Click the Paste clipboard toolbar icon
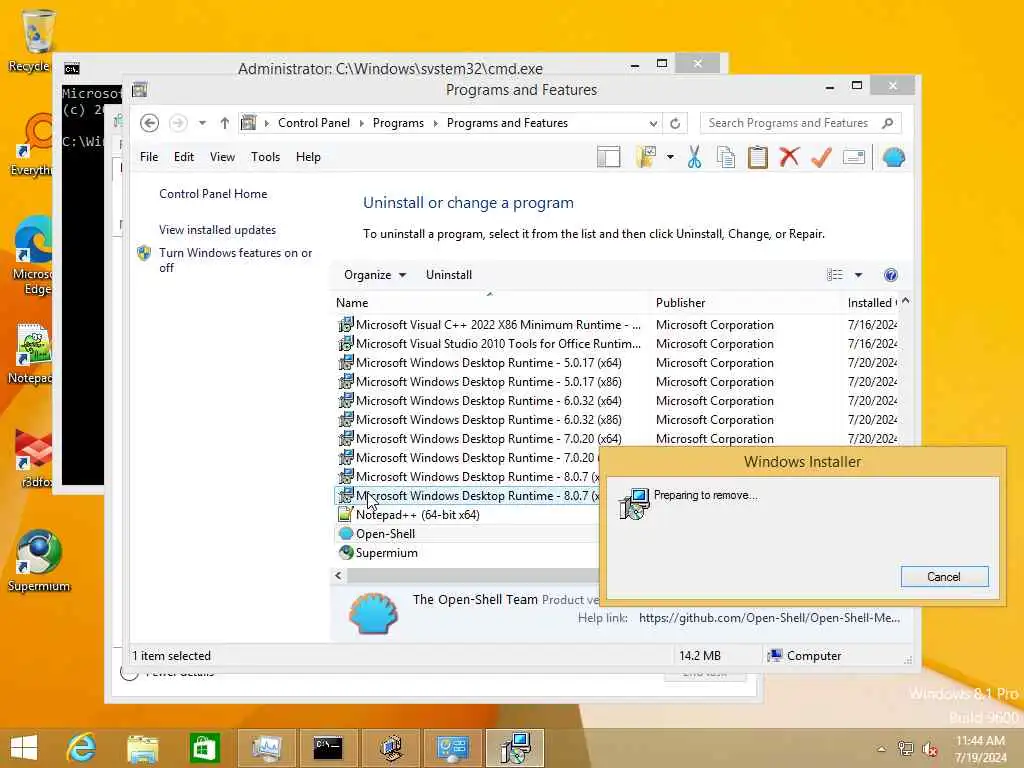This screenshot has height=768, width=1024. click(x=758, y=157)
